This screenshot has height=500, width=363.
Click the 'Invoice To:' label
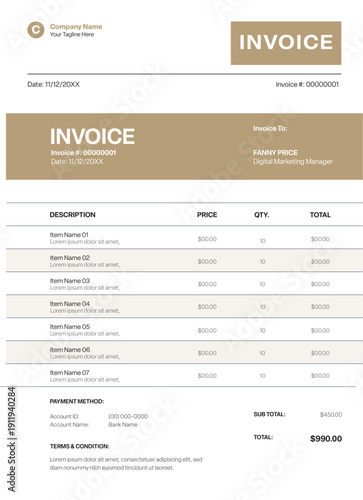point(270,128)
